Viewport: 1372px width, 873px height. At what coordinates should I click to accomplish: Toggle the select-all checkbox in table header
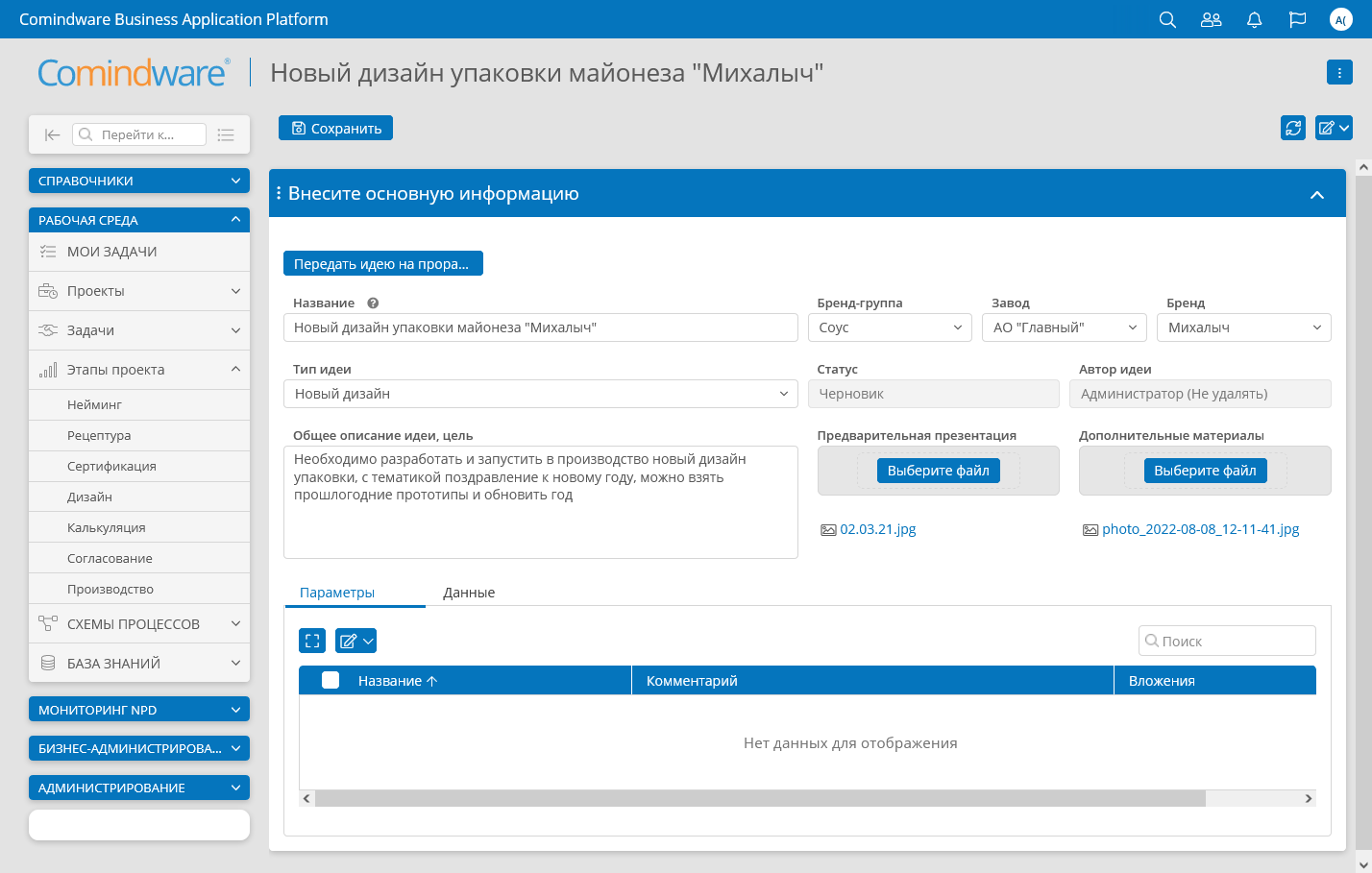click(331, 680)
